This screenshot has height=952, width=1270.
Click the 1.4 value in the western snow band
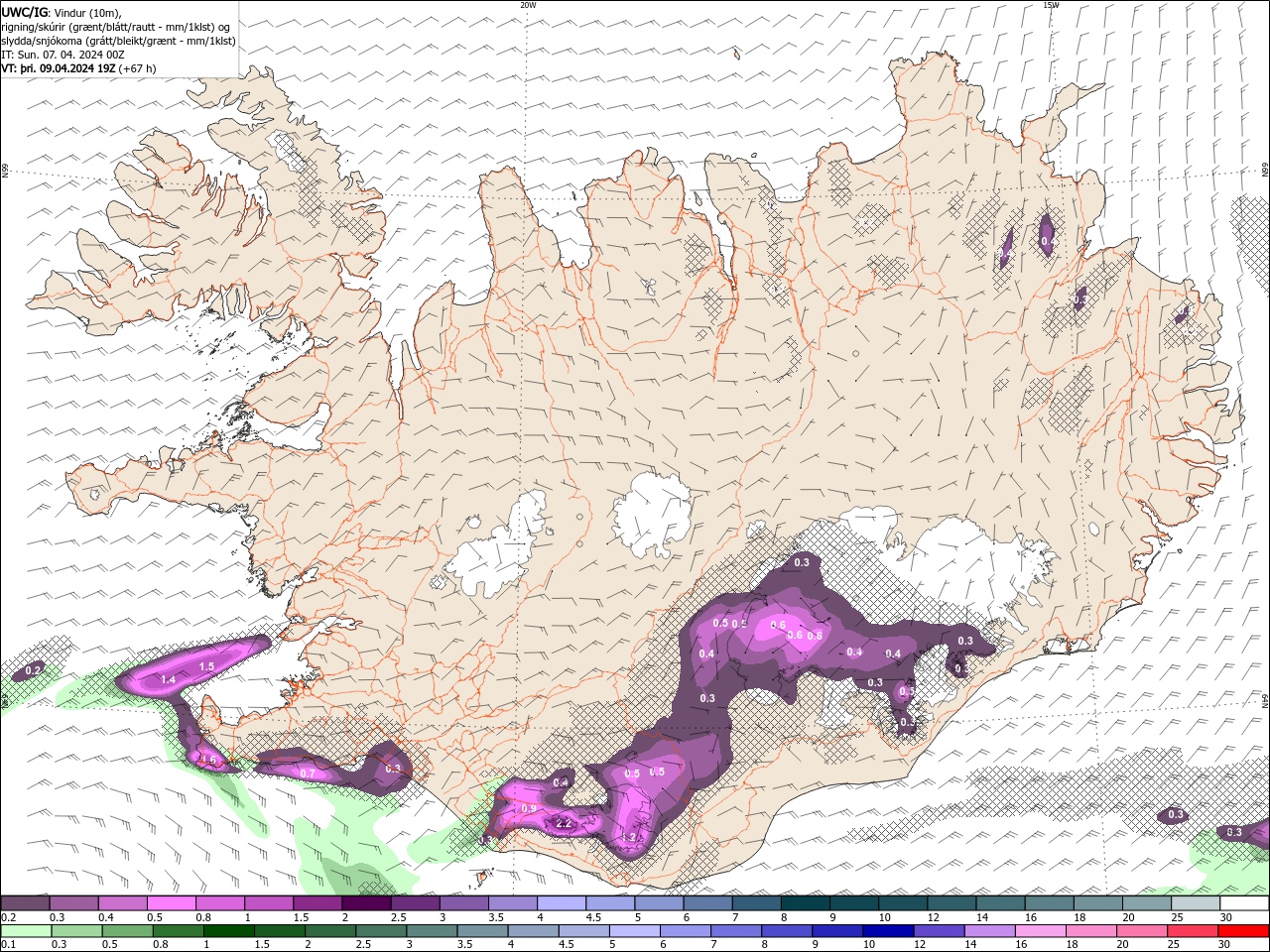tap(168, 680)
